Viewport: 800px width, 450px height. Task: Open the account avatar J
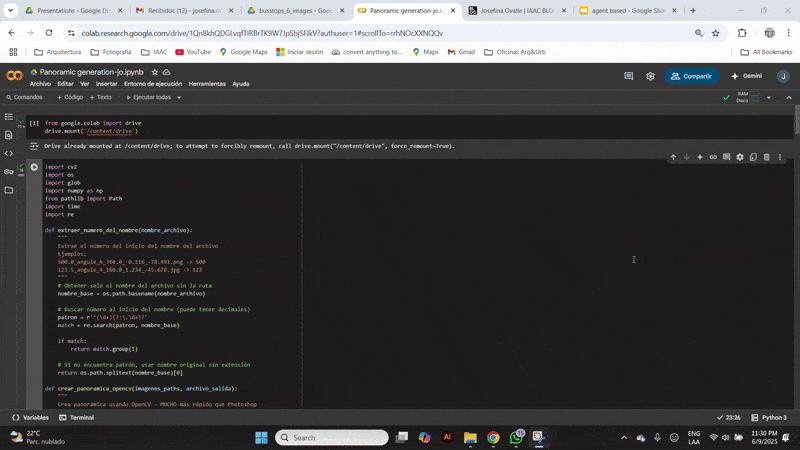coord(783,76)
